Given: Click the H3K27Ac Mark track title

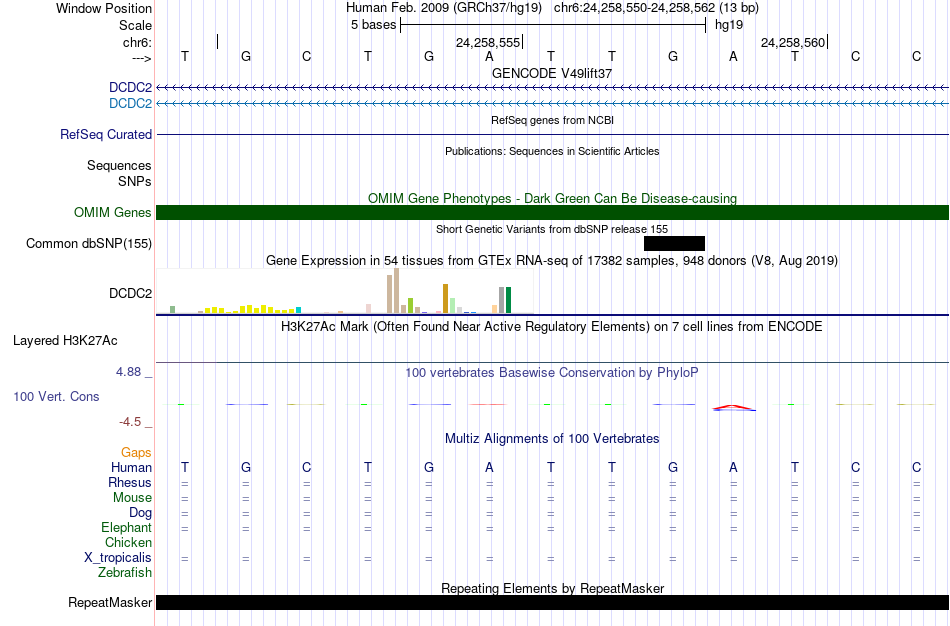Looking at the screenshot, I should click(x=552, y=327).
